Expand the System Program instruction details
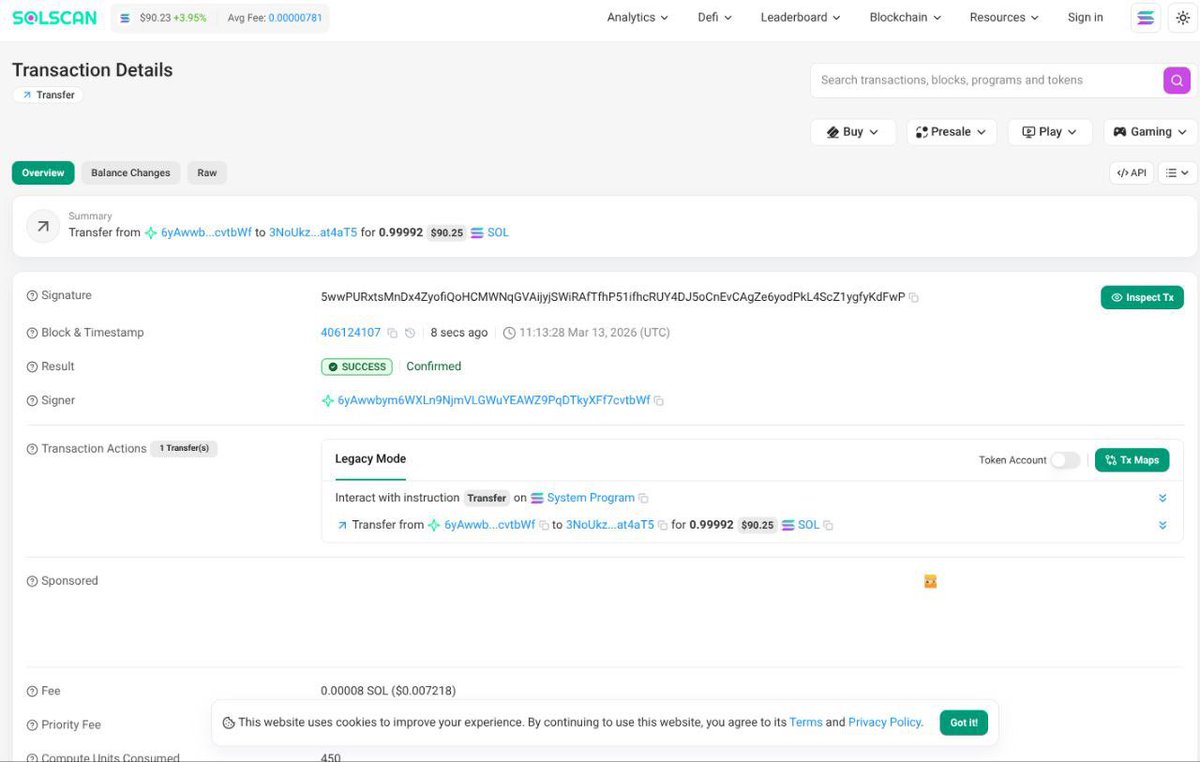 click(x=1162, y=498)
